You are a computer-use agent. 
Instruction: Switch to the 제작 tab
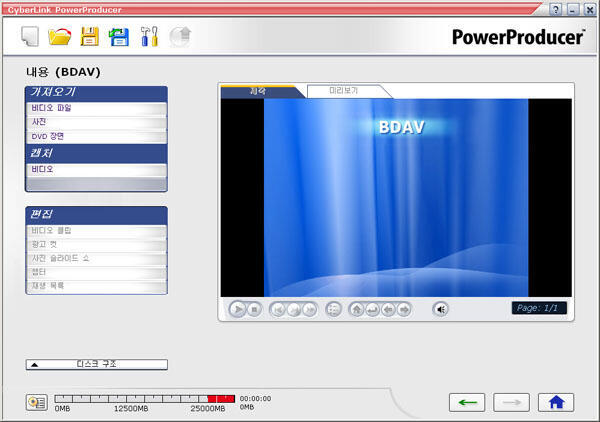click(x=258, y=91)
